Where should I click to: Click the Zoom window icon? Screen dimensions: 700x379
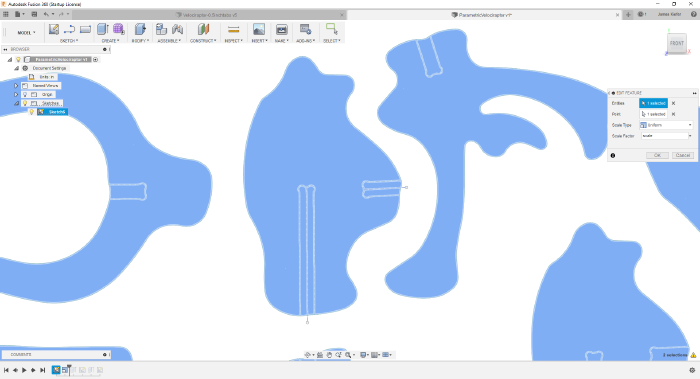[x=338, y=355]
